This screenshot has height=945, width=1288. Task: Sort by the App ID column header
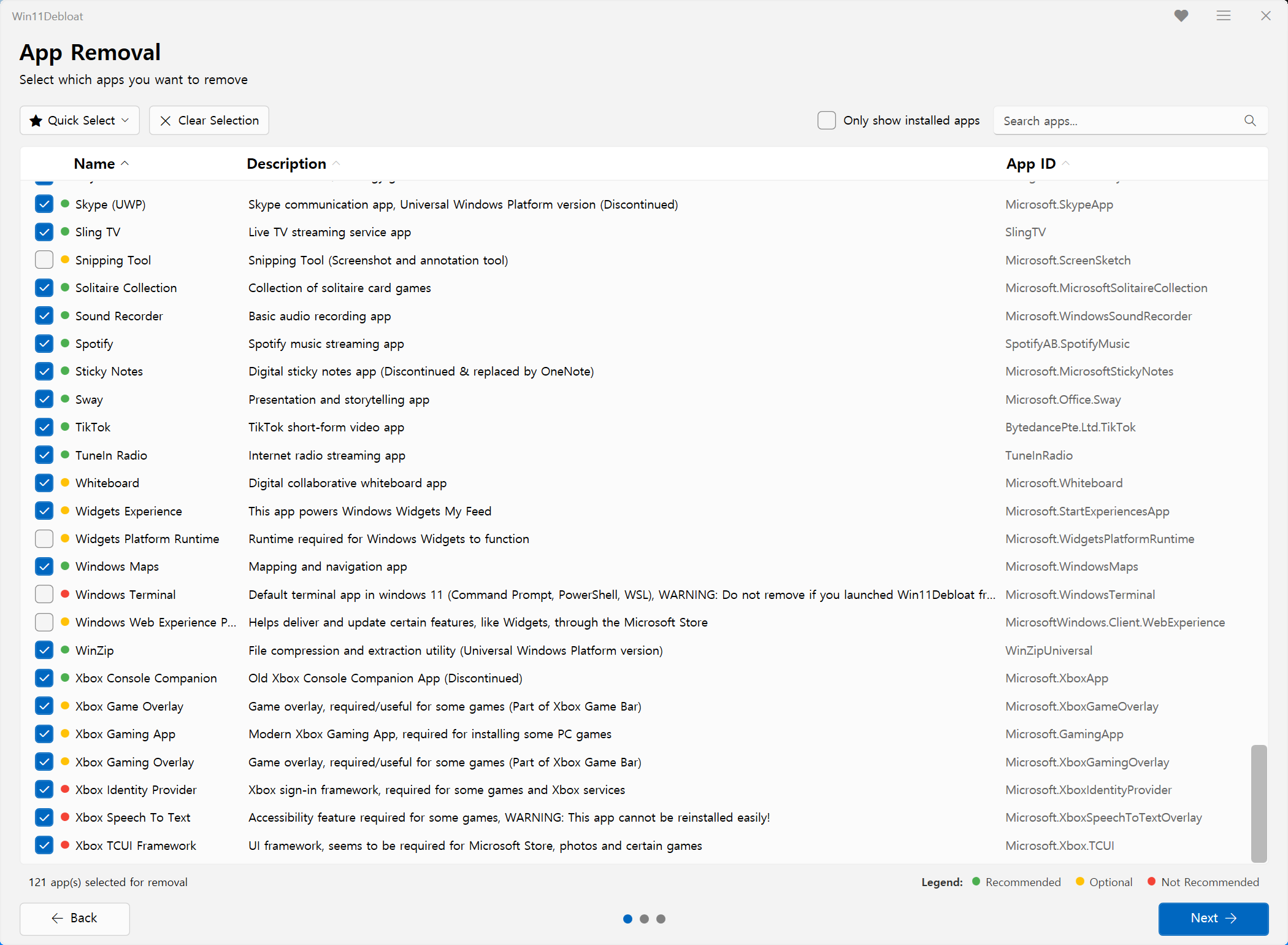click(1037, 163)
